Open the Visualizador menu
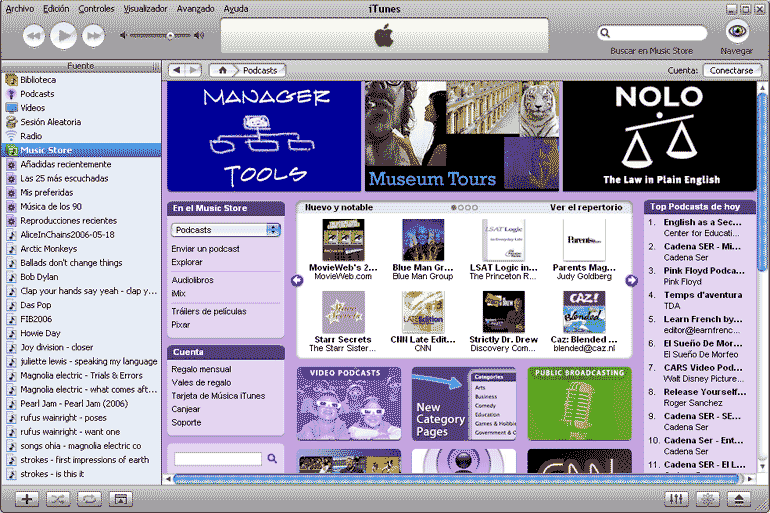This screenshot has width=770, height=513. point(145,9)
